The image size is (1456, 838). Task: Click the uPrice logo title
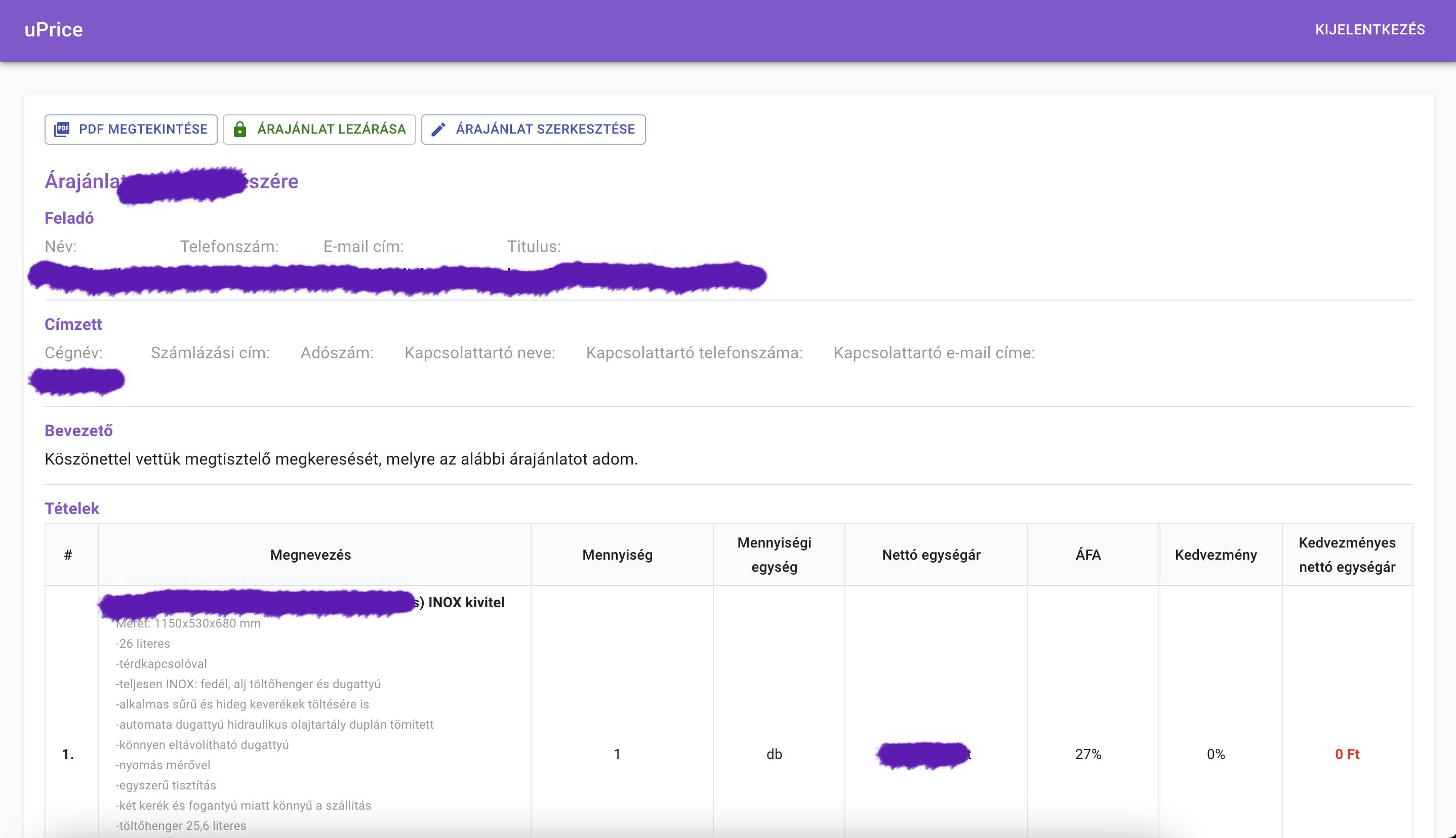54,30
